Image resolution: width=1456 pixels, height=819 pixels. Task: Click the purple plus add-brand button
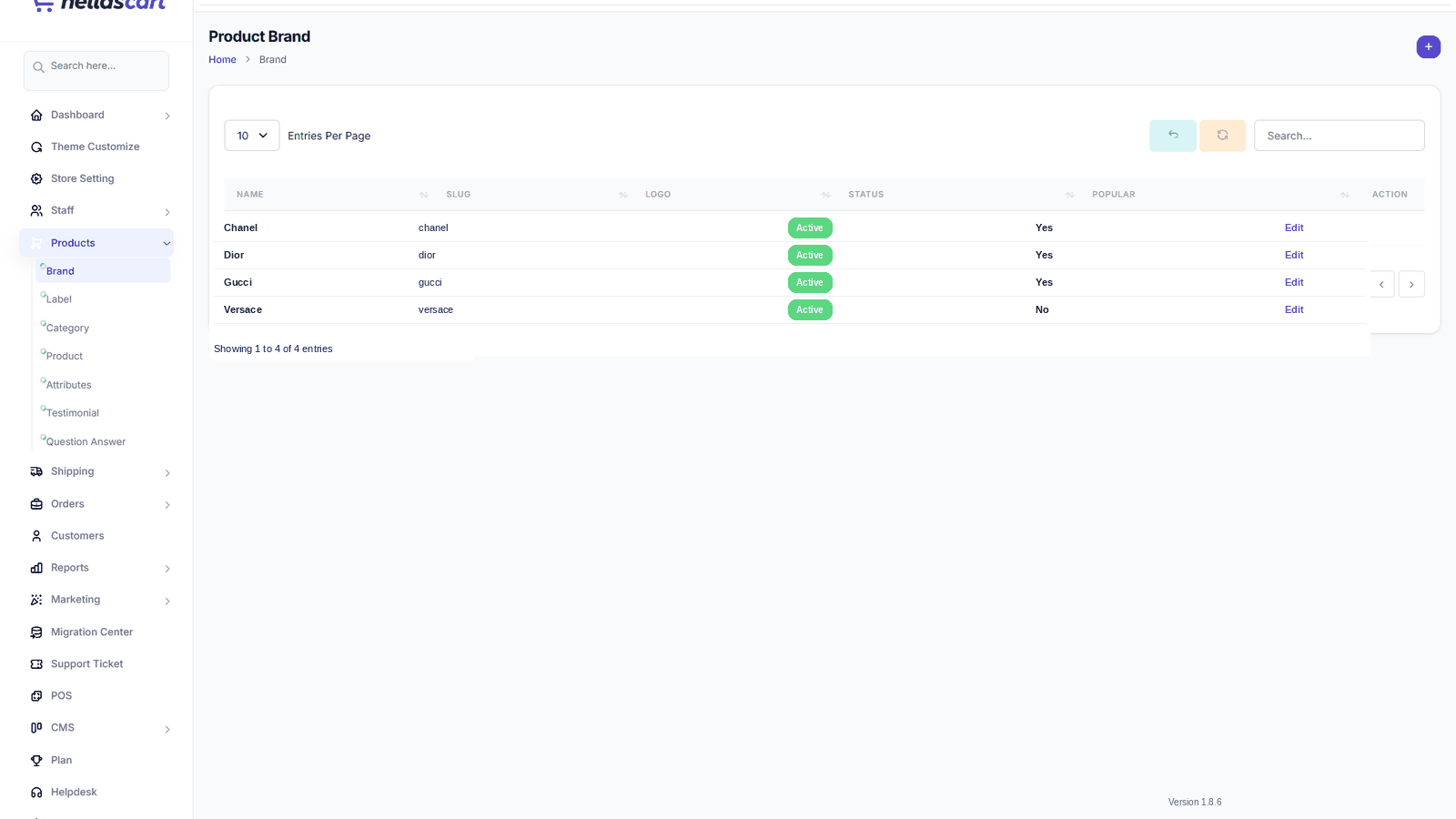(1428, 46)
